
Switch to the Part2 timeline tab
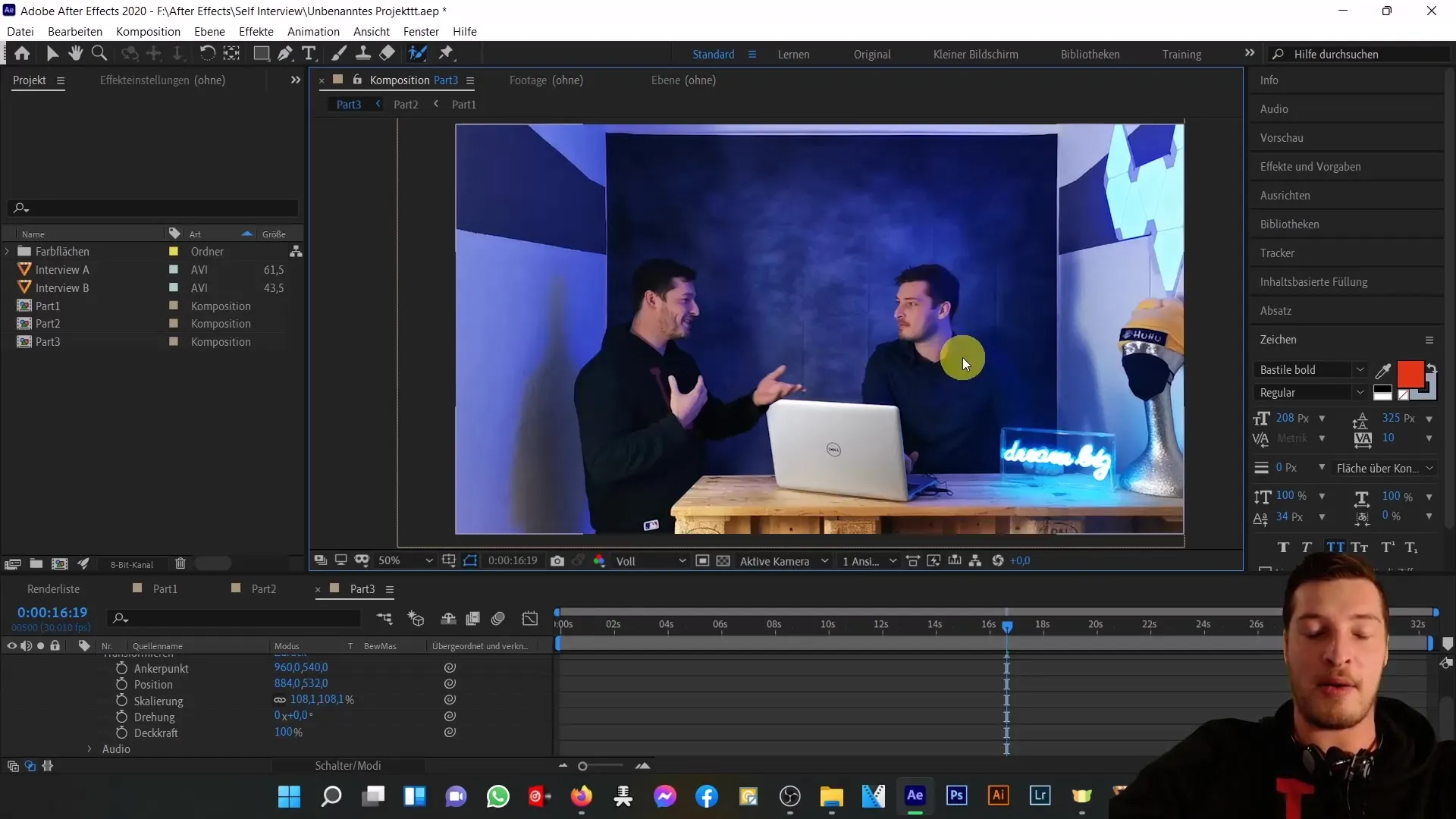[x=263, y=589]
